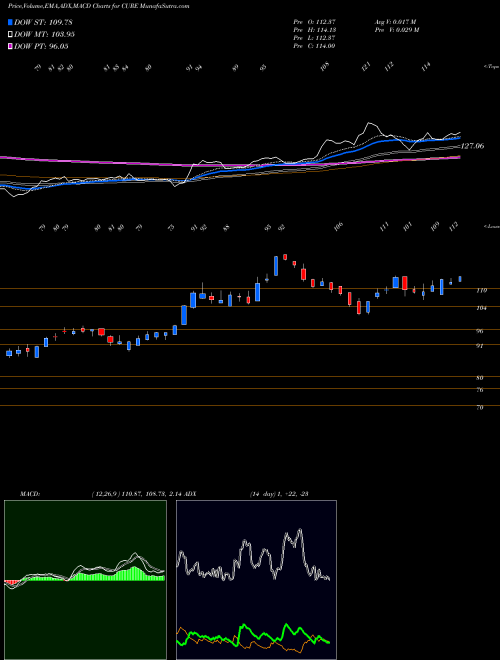This screenshot has height=660, width=500.
Task: Click the white DOW MT legend swatch
Action: point(10,35)
